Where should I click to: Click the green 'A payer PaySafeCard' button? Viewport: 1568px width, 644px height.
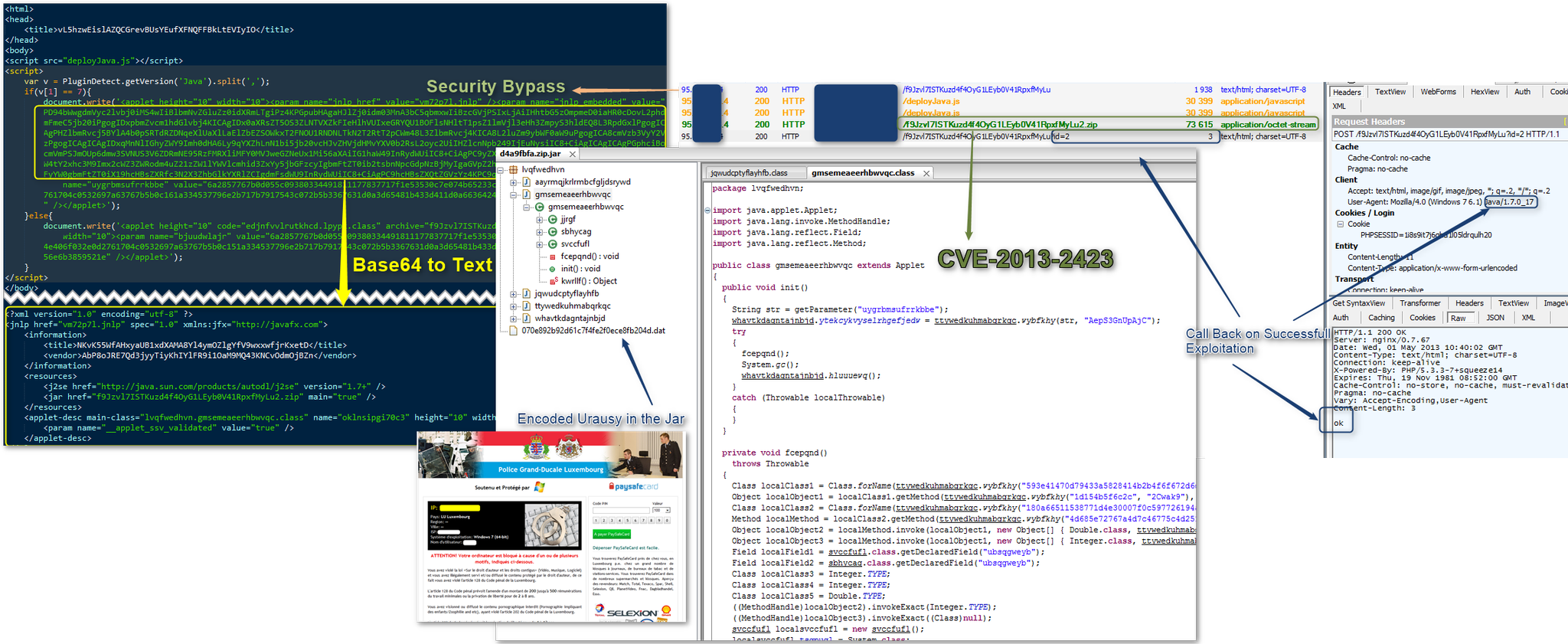[x=612, y=534]
